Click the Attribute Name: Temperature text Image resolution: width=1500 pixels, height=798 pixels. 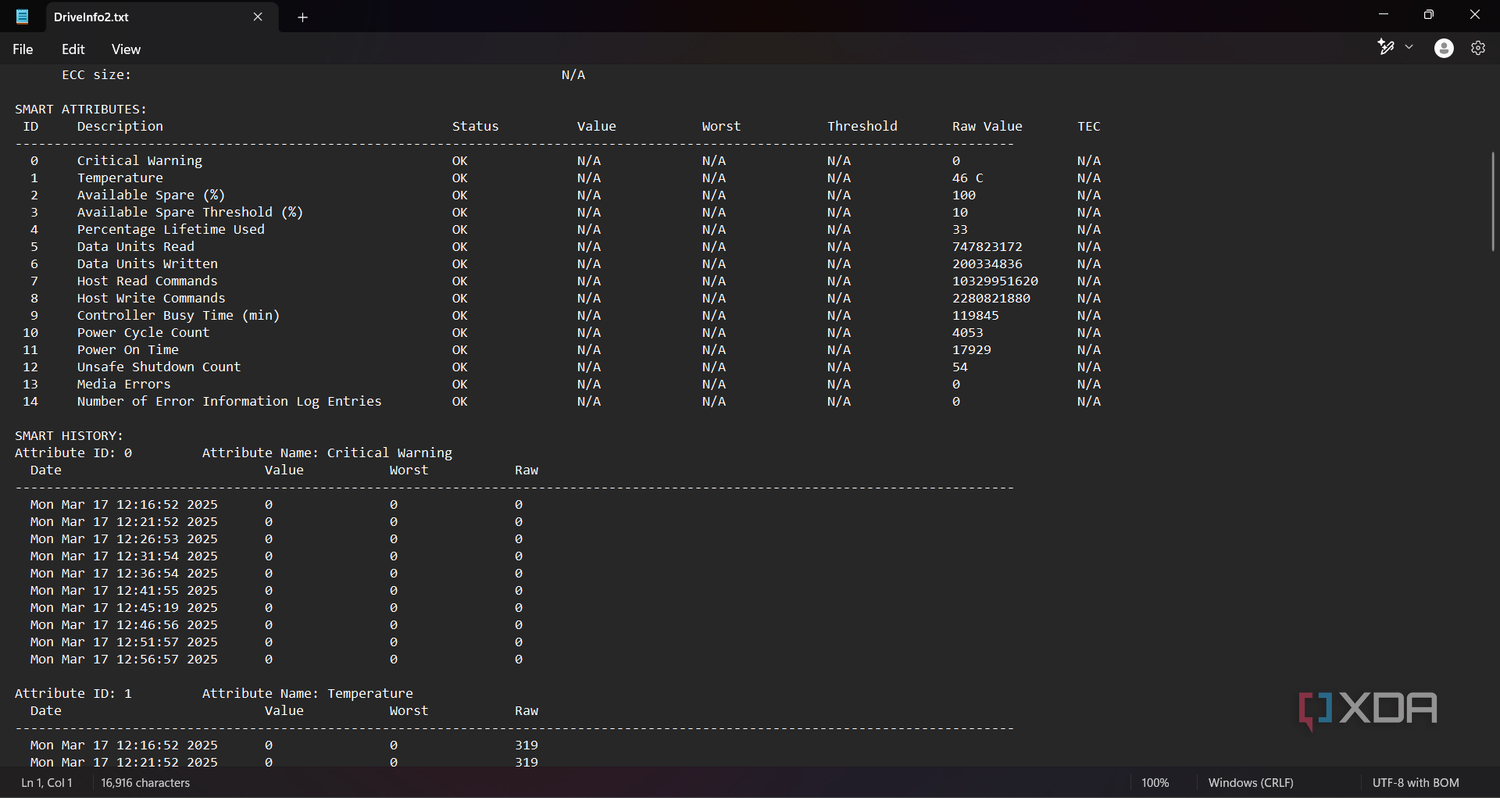[x=307, y=693]
